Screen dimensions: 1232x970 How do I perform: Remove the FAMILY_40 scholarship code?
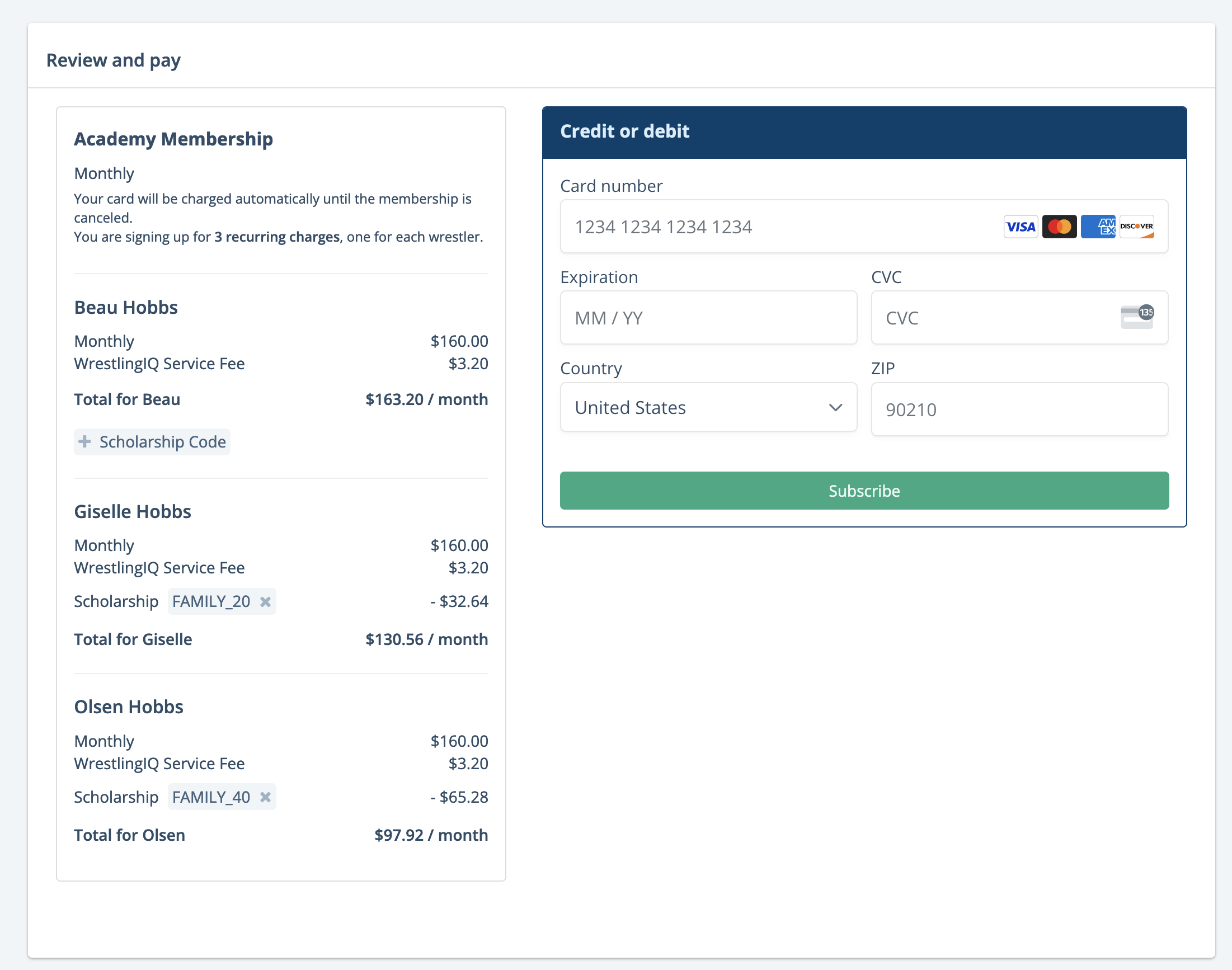click(265, 797)
